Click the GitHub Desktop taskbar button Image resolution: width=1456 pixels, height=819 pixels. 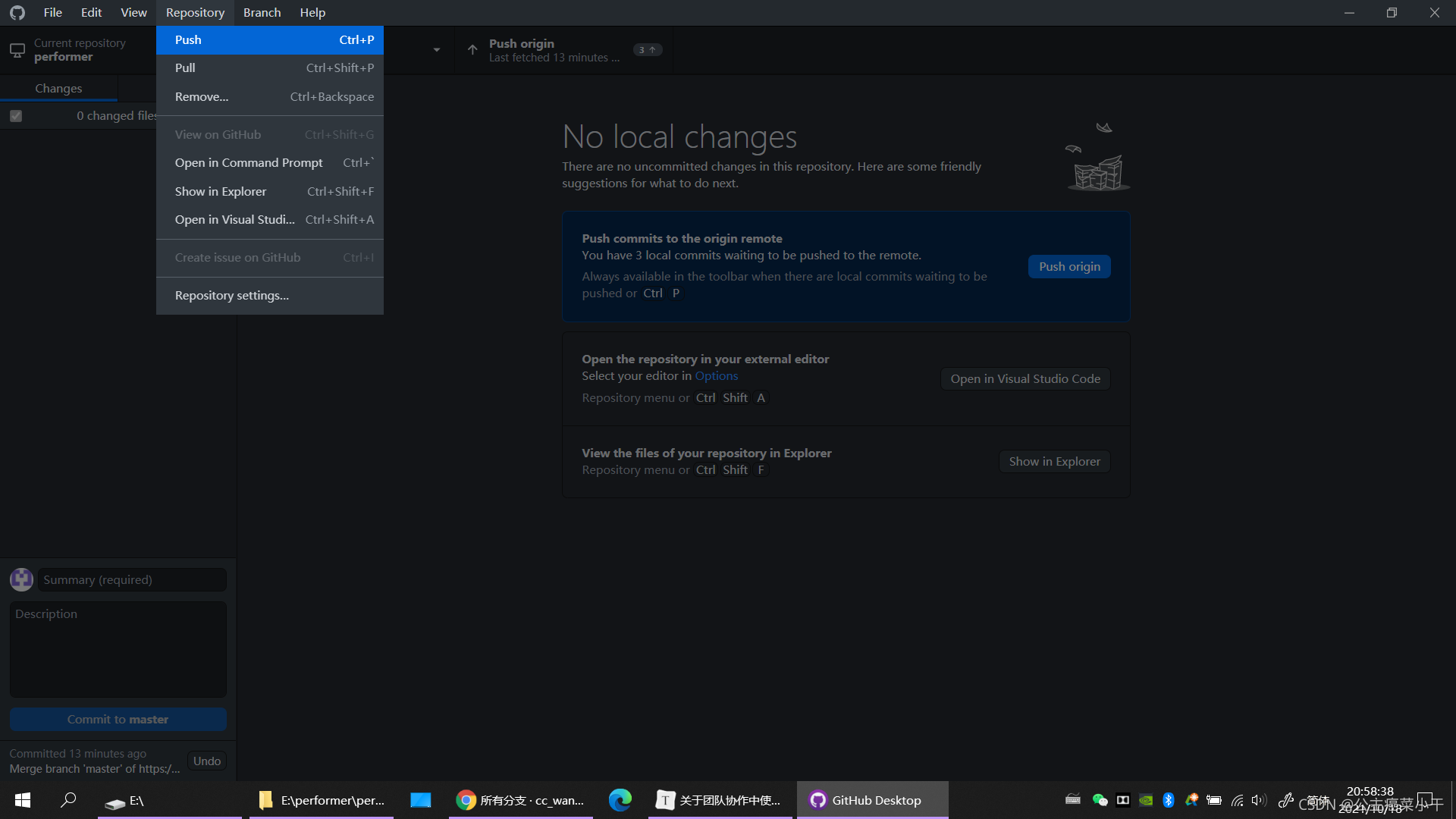point(873,800)
